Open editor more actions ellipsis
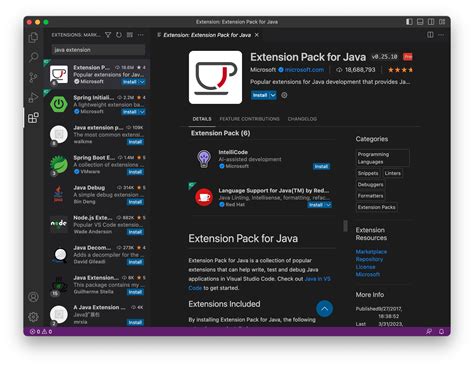474x367 pixels. (441, 35)
